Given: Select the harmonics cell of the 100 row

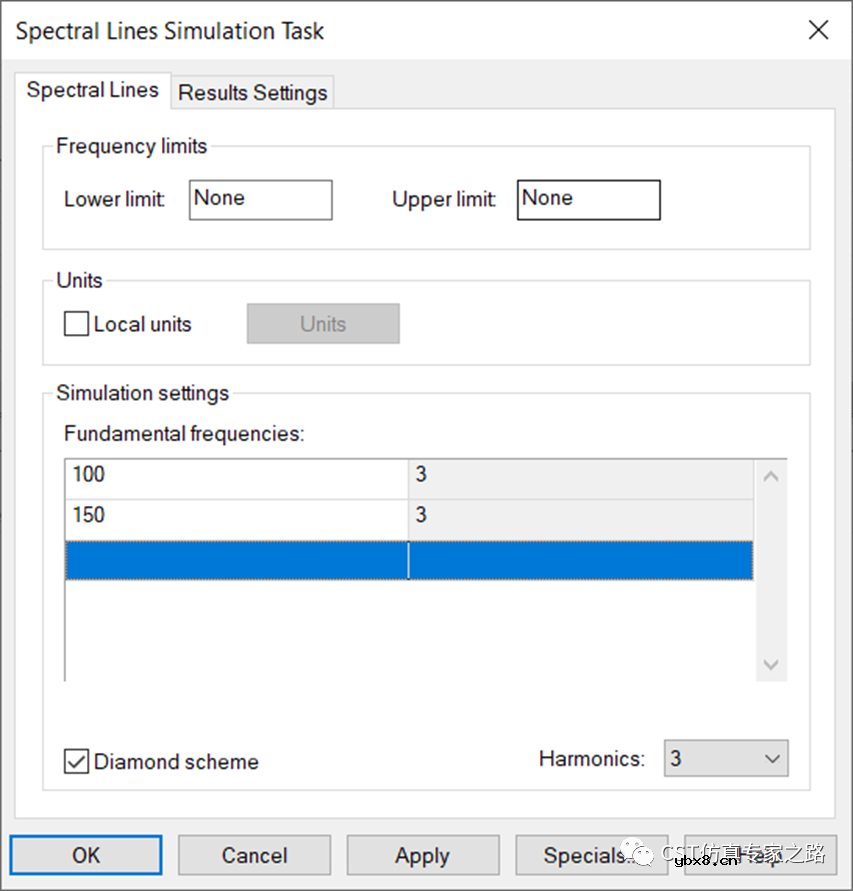Looking at the screenshot, I should click(580, 475).
